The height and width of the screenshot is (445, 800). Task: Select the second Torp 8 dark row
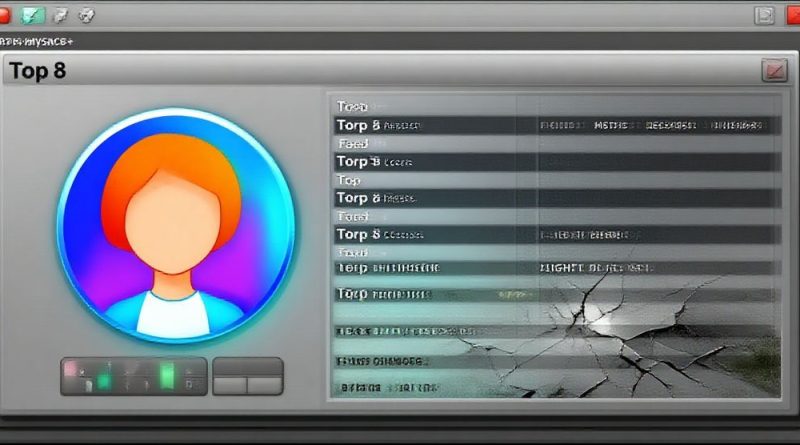point(556,162)
